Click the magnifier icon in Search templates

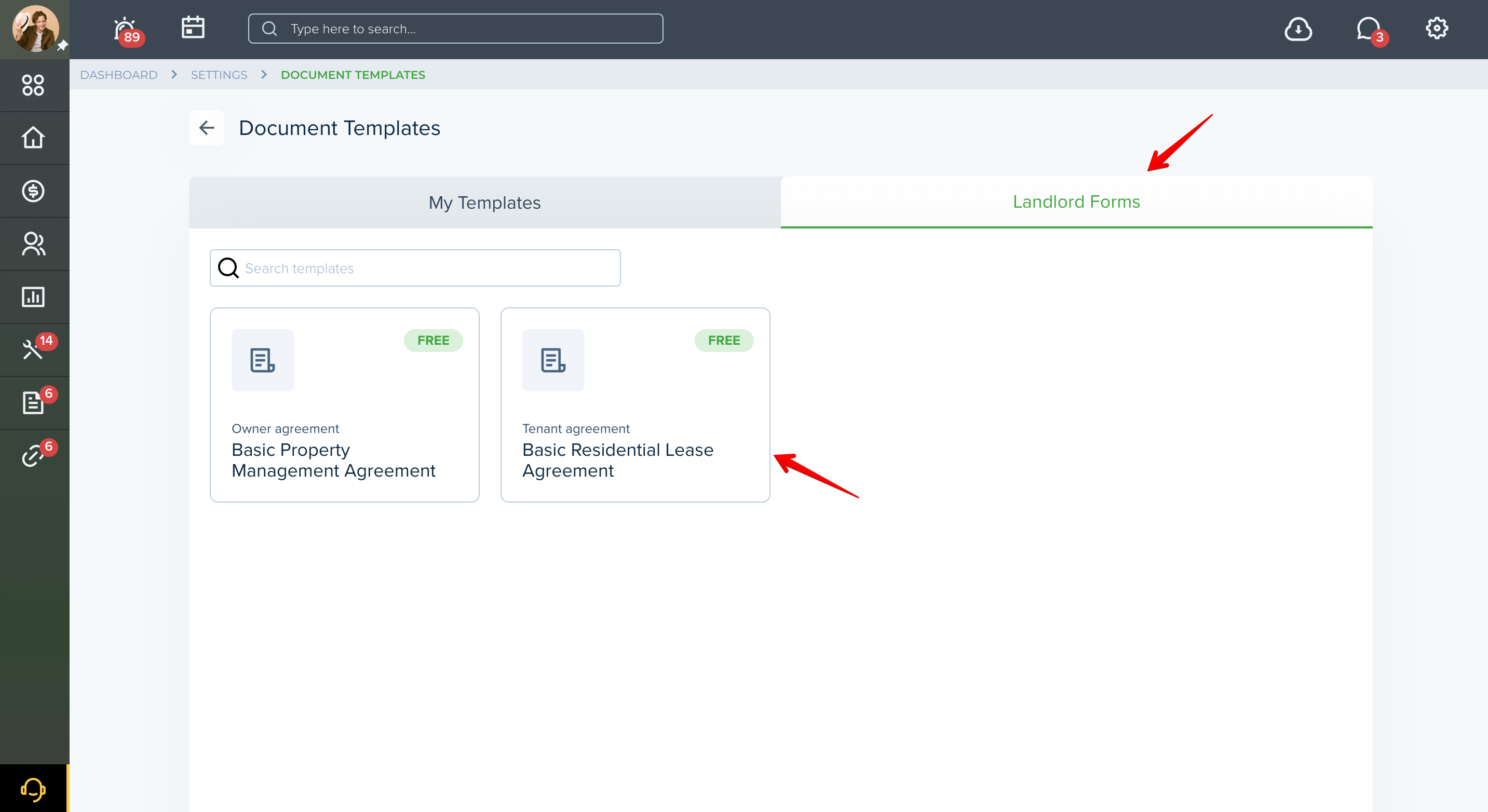click(x=228, y=268)
